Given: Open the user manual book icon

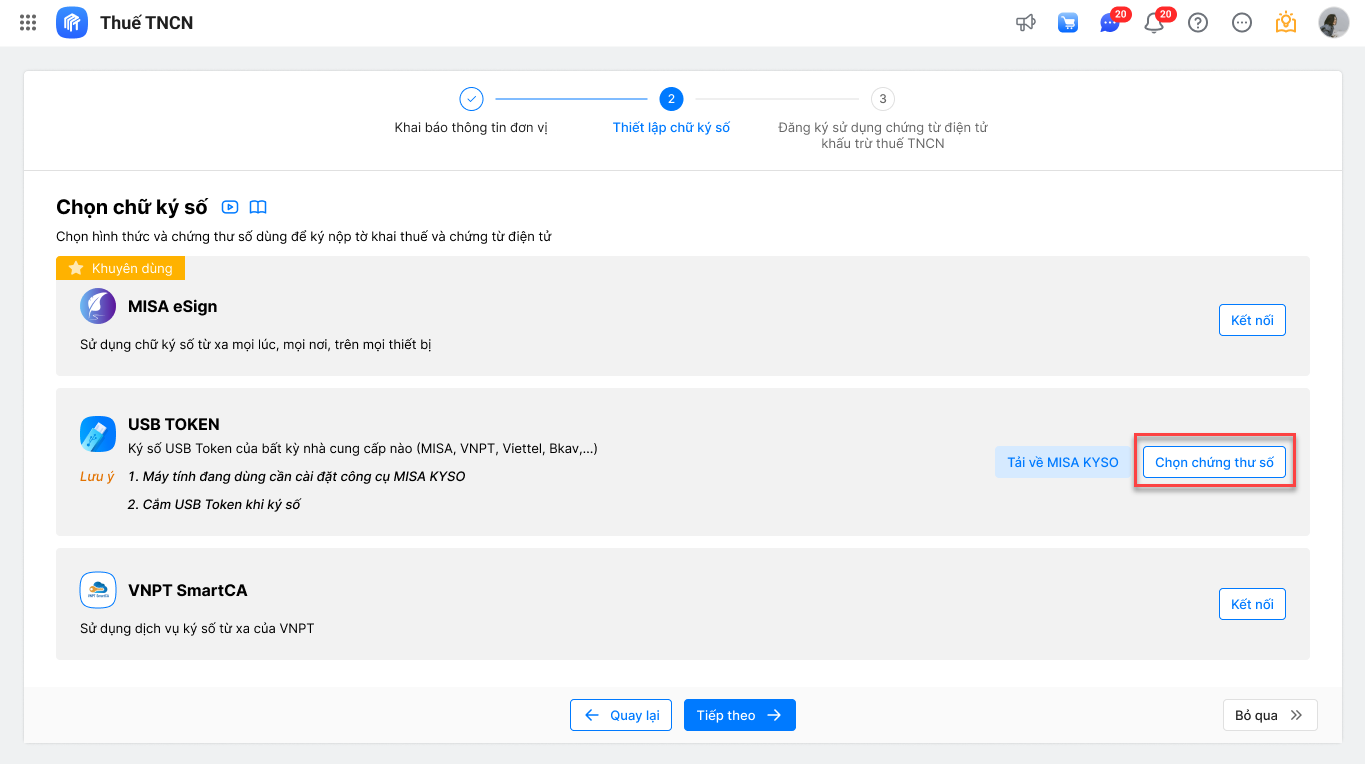Looking at the screenshot, I should [258, 207].
